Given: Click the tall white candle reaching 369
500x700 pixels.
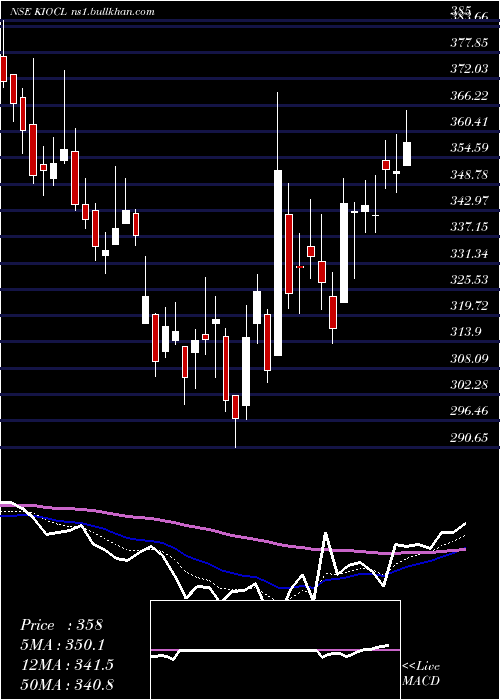Looking at the screenshot, I should [278, 263].
